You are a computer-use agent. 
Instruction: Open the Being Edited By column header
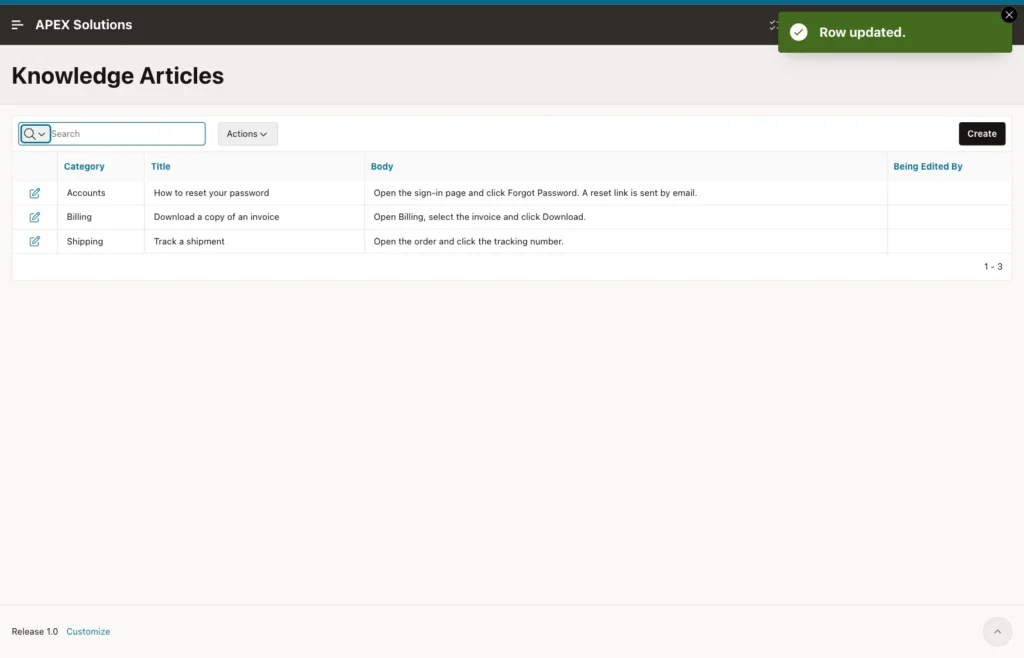tap(927, 166)
